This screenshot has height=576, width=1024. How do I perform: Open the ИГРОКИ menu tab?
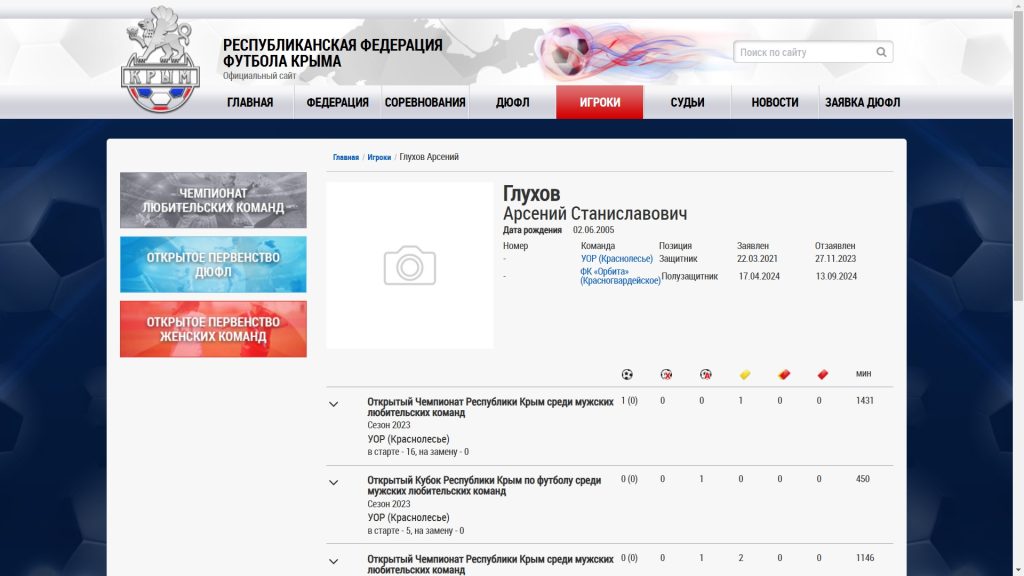(599, 102)
